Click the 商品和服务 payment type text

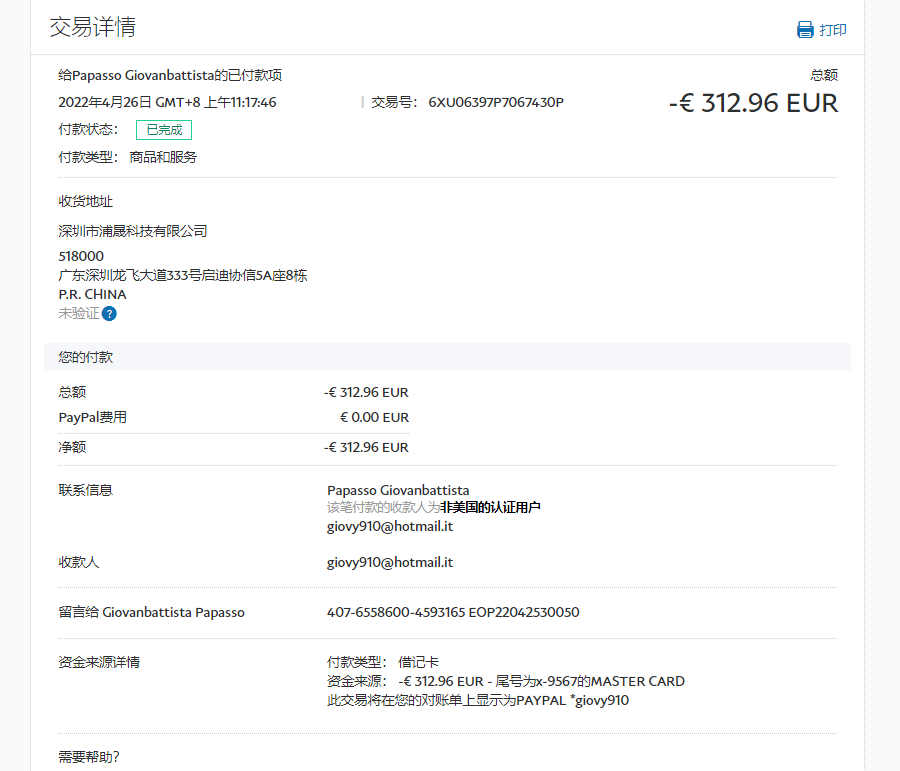pos(163,157)
